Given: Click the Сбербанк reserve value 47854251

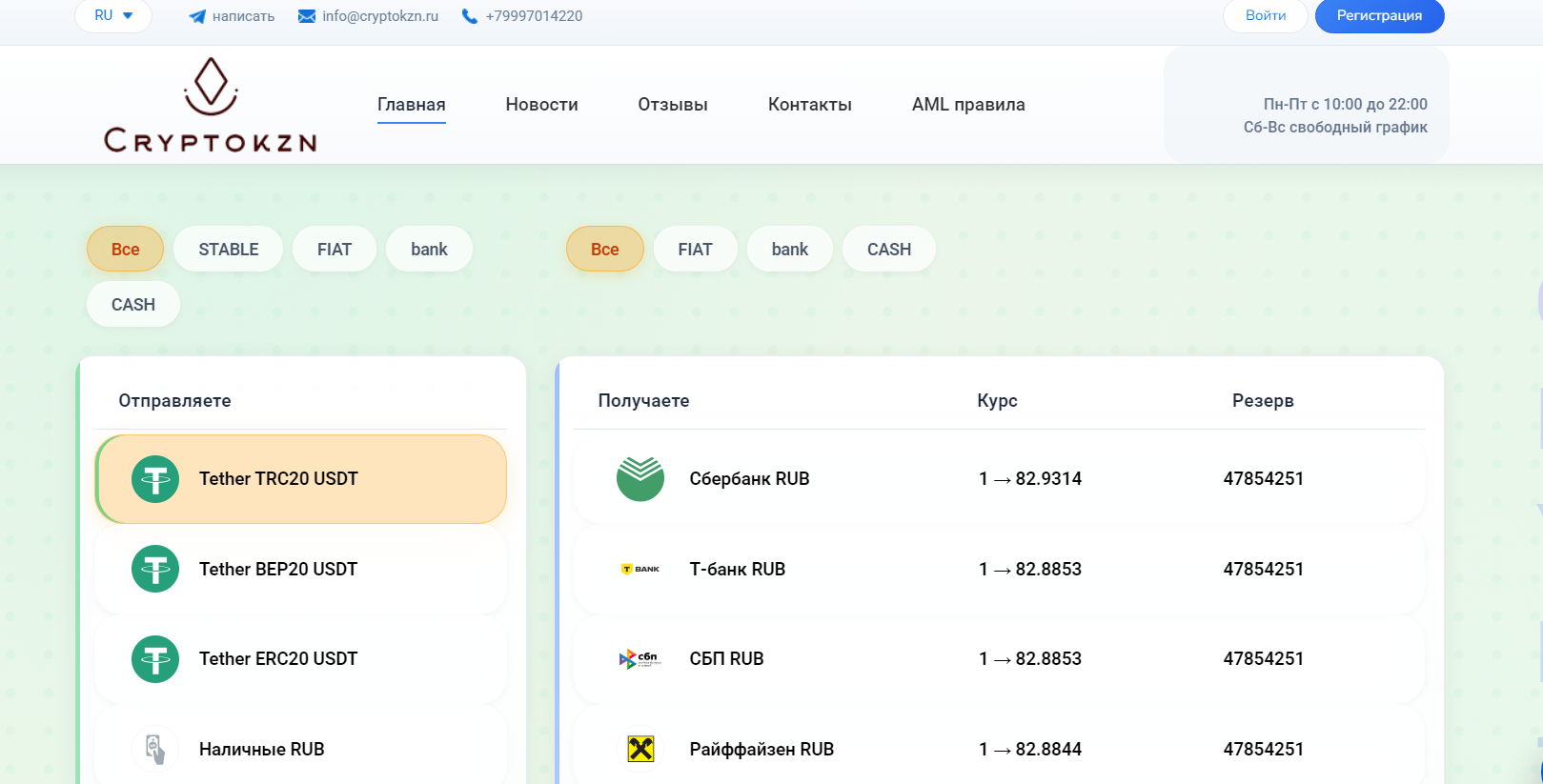Looking at the screenshot, I should (x=1264, y=478).
